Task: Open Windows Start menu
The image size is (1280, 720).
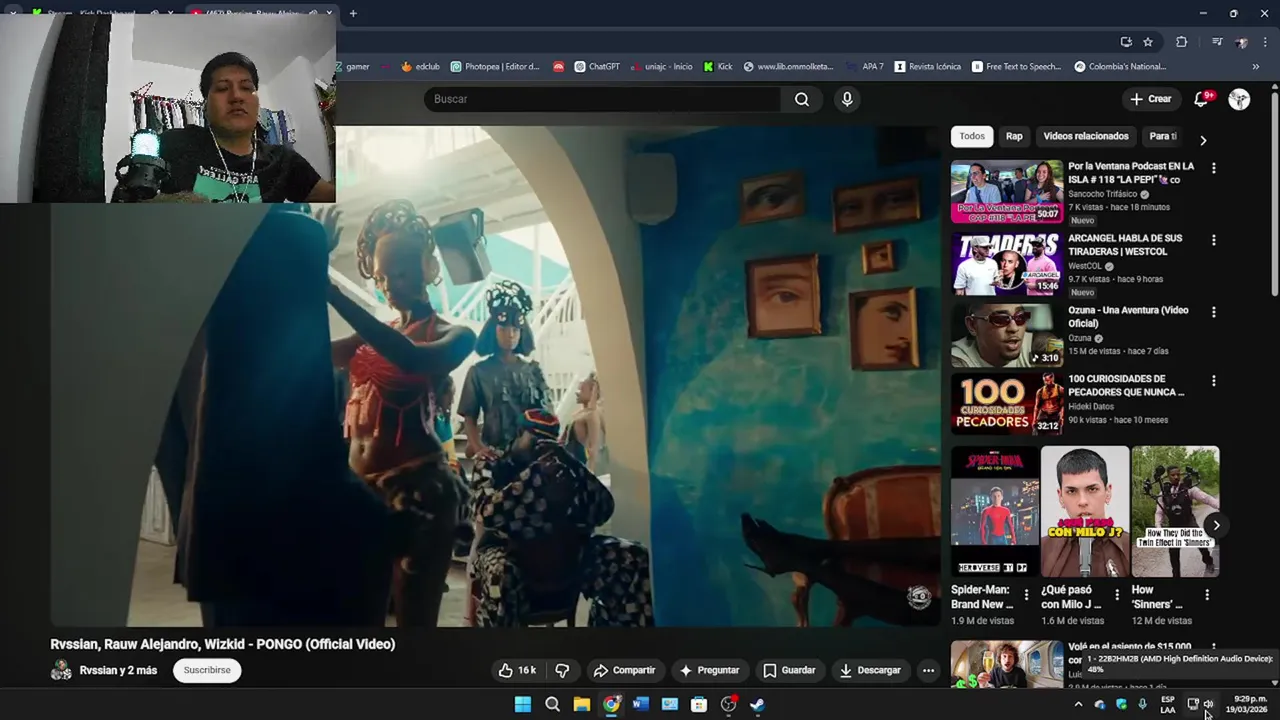Action: (523, 704)
